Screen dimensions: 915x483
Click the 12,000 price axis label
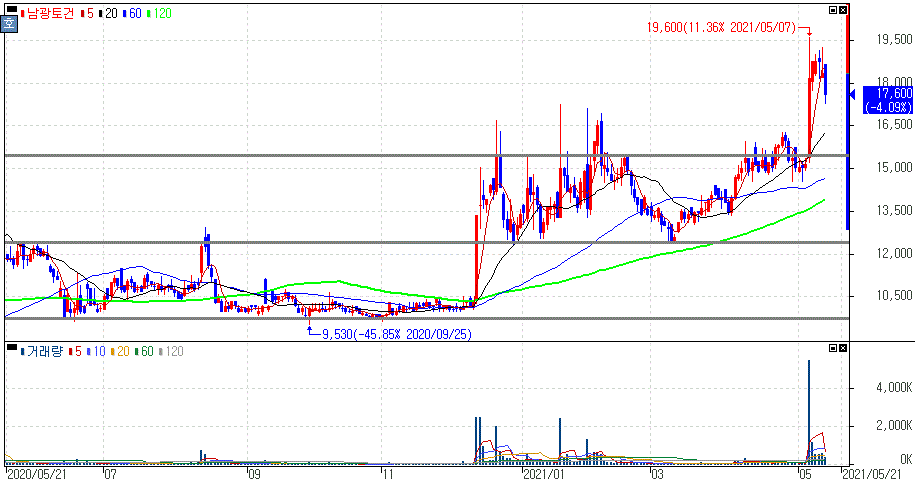895,253
